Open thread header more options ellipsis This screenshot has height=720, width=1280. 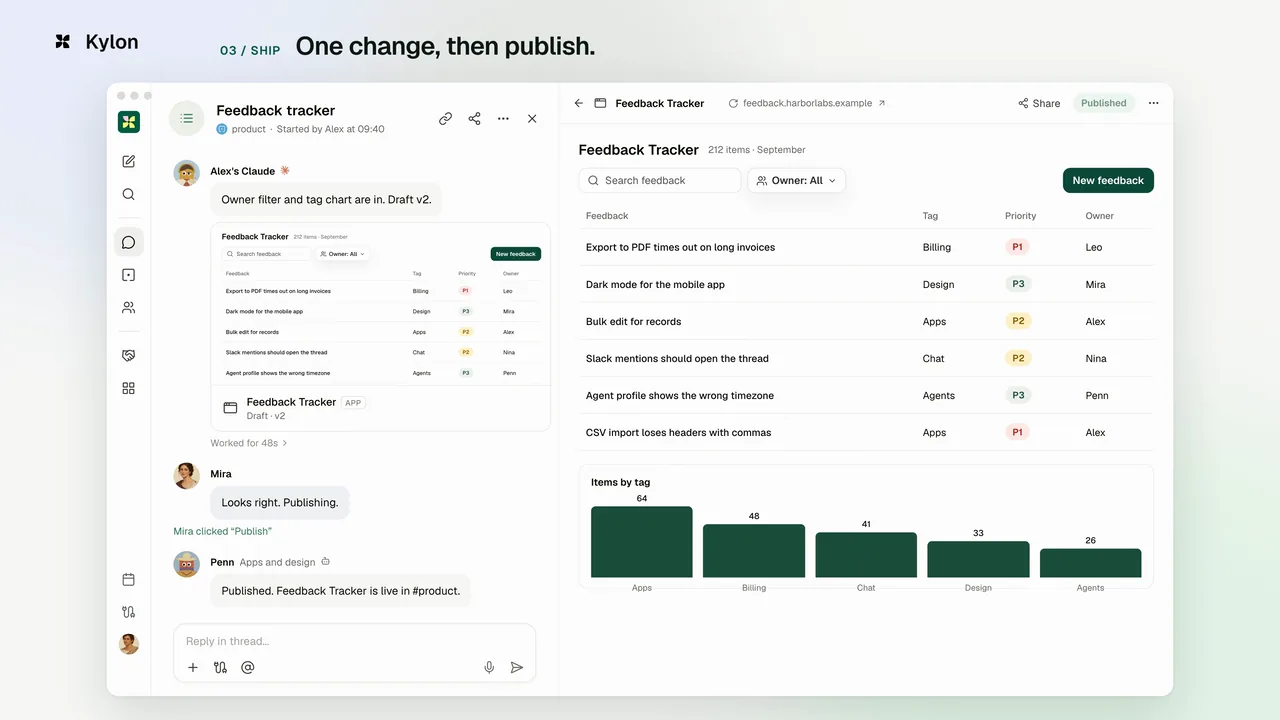503,118
